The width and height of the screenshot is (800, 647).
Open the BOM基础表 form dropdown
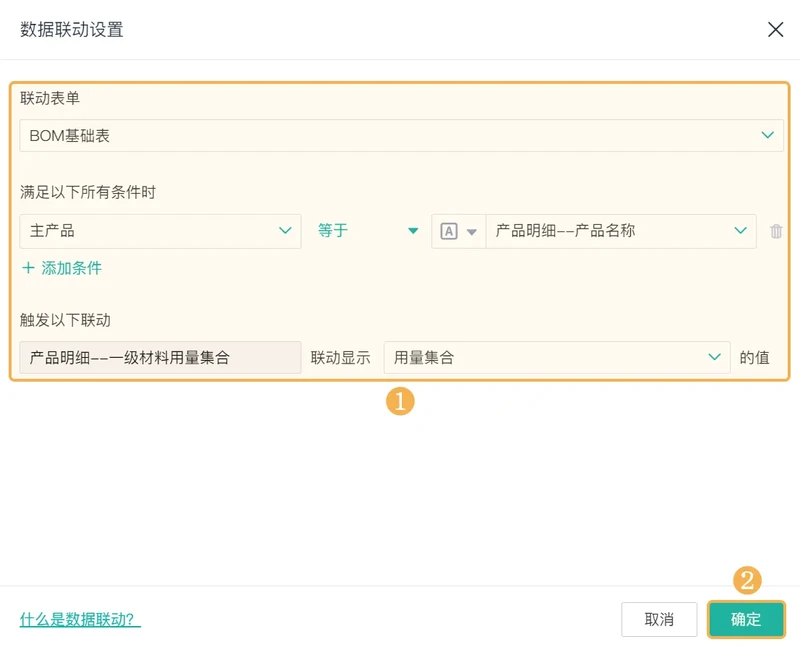(x=401, y=135)
